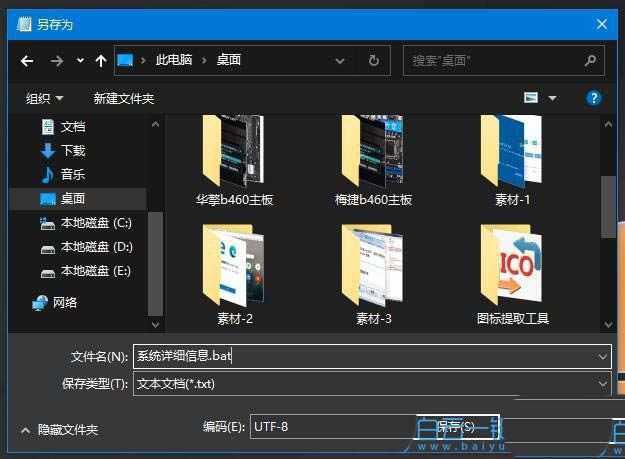Image resolution: width=625 pixels, height=459 pixels.
Task: Refresh the current folder view
Action: pyautogui.click(x=373, y=61)
